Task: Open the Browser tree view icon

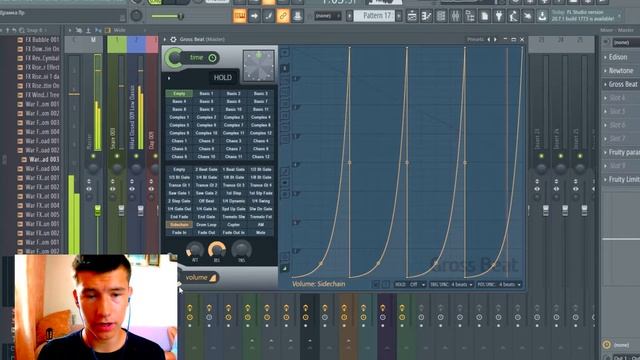Action: pyautogui.click(x=470, y=16)
